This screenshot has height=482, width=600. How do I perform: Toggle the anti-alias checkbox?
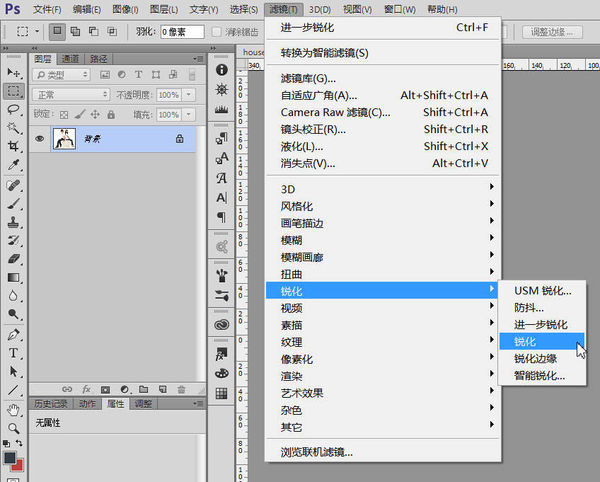[x=217, y=32]
